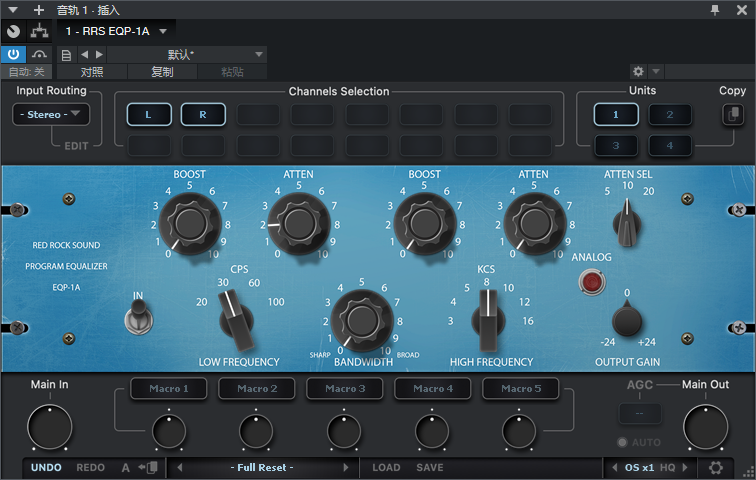
Task: Click the sidechain routing icon
Action: tap(41, 32)
